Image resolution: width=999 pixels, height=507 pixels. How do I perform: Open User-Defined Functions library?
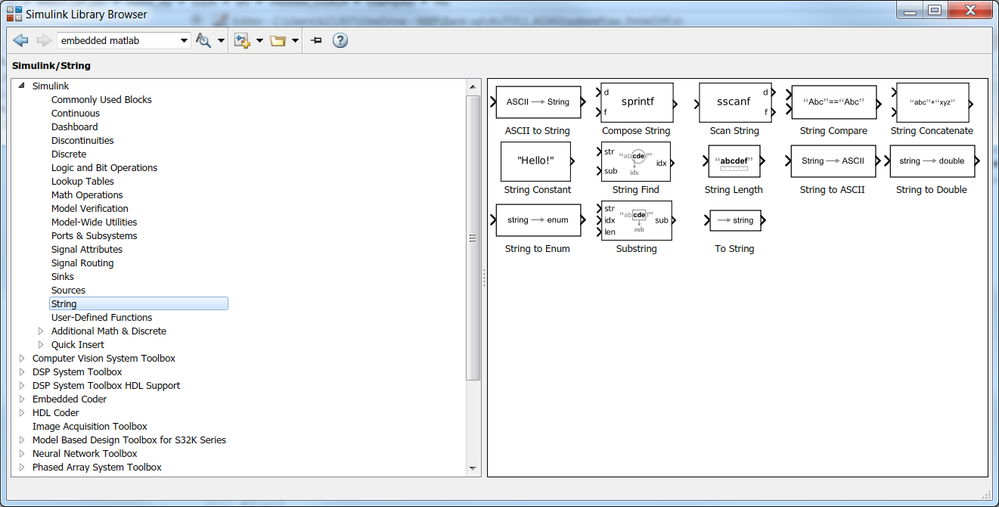101,317
